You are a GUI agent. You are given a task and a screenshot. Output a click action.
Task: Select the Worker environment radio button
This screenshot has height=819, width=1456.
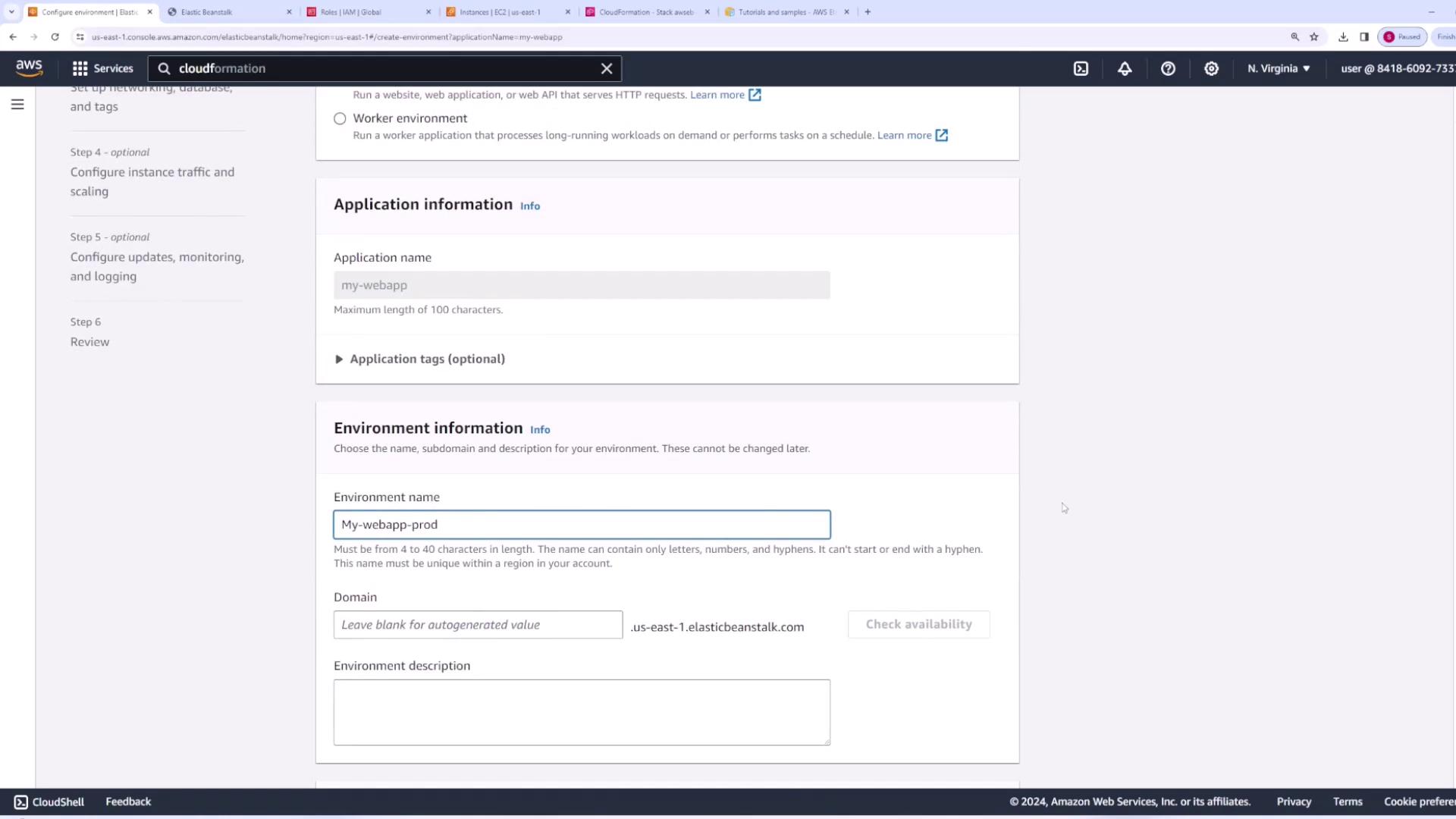coord(340,118)
